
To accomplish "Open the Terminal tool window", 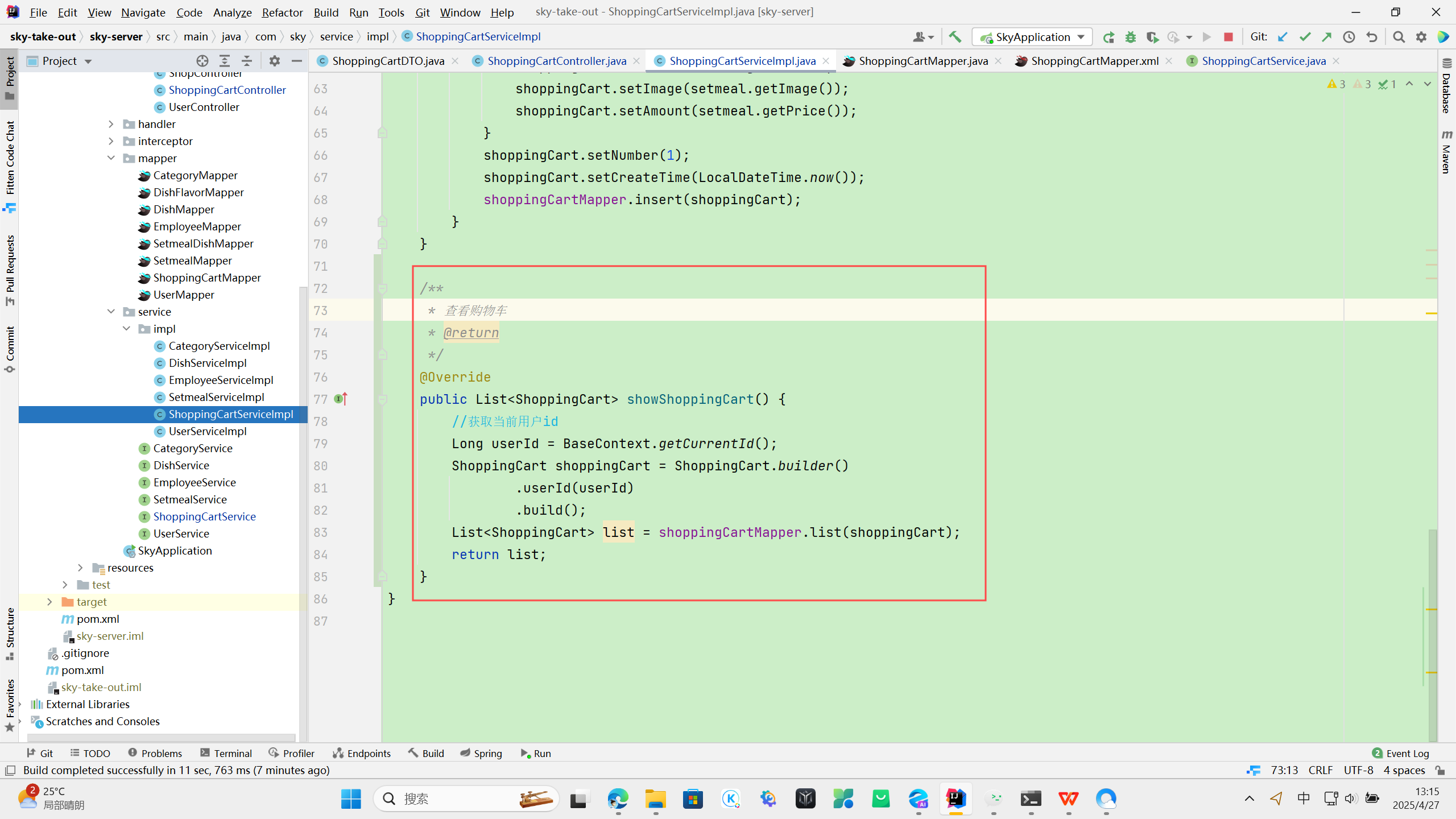I will tap(226, 753).
